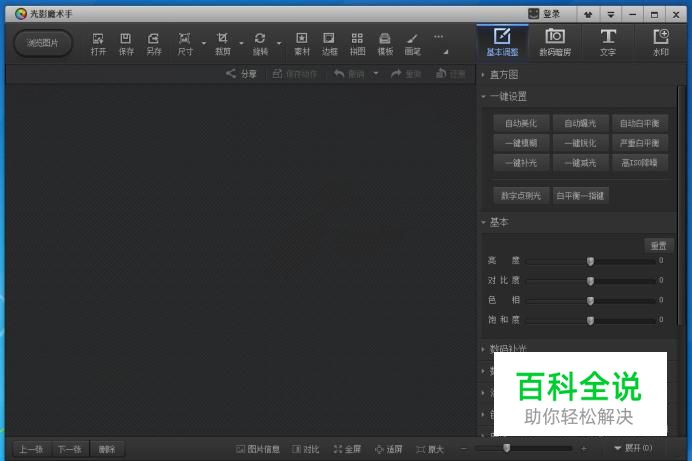The width and height of the screenshot is (692, 461).
Task: Apply 高ISO降噪 noise reduction
Action: click(x=639, y=163)
